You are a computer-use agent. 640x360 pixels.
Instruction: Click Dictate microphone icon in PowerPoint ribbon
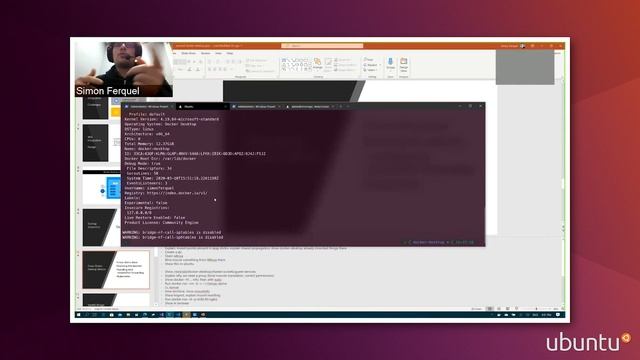390,63
